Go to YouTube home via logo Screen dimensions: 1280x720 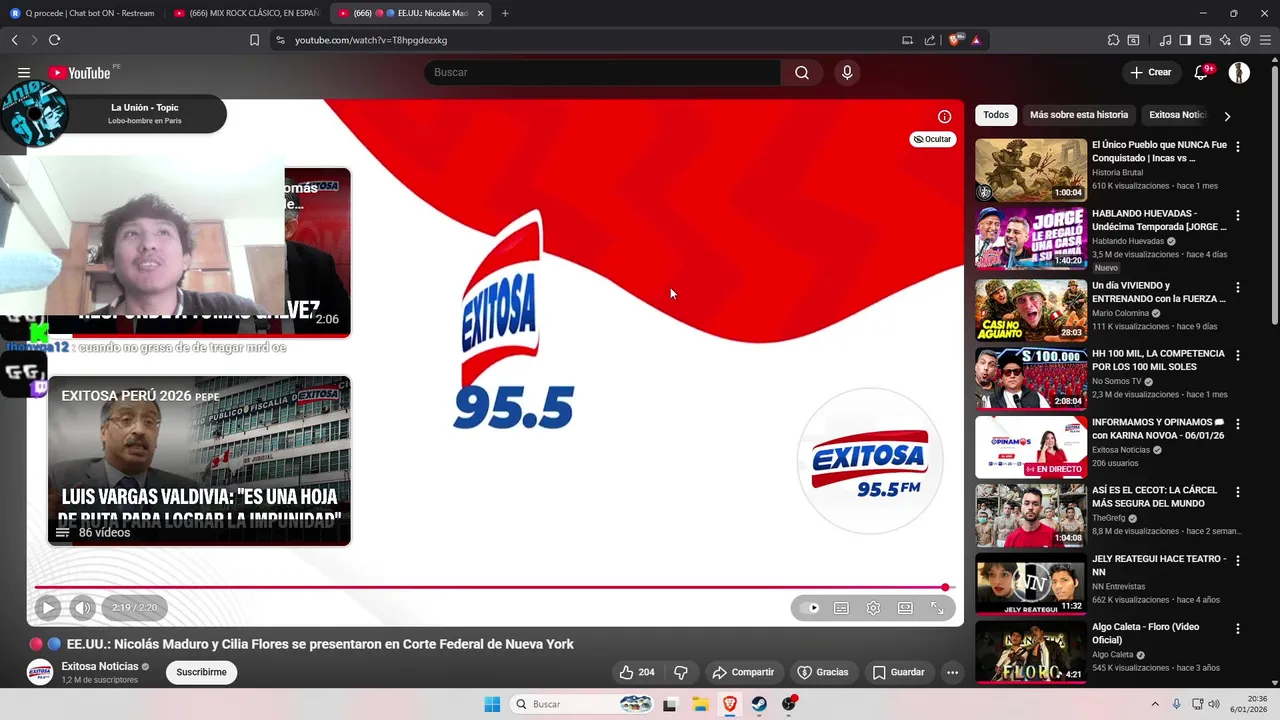click(79, 72)
